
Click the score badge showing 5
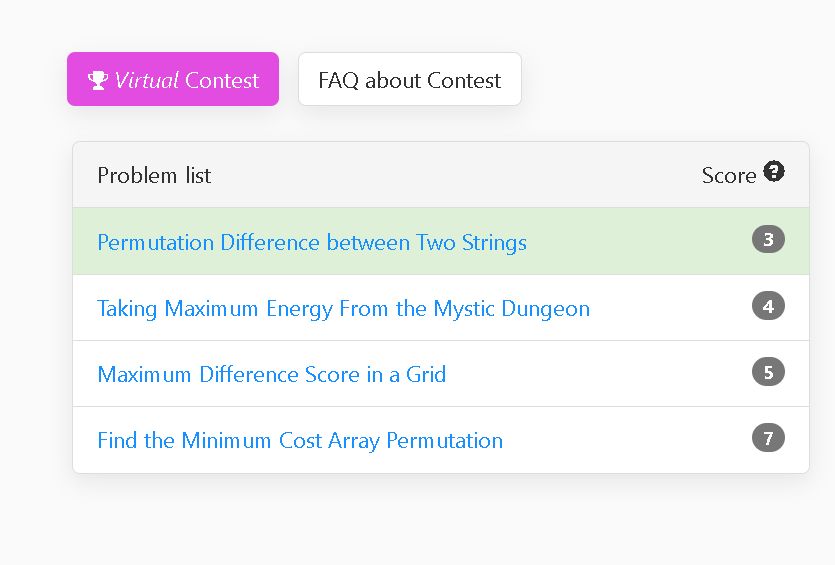click(768, 372)
